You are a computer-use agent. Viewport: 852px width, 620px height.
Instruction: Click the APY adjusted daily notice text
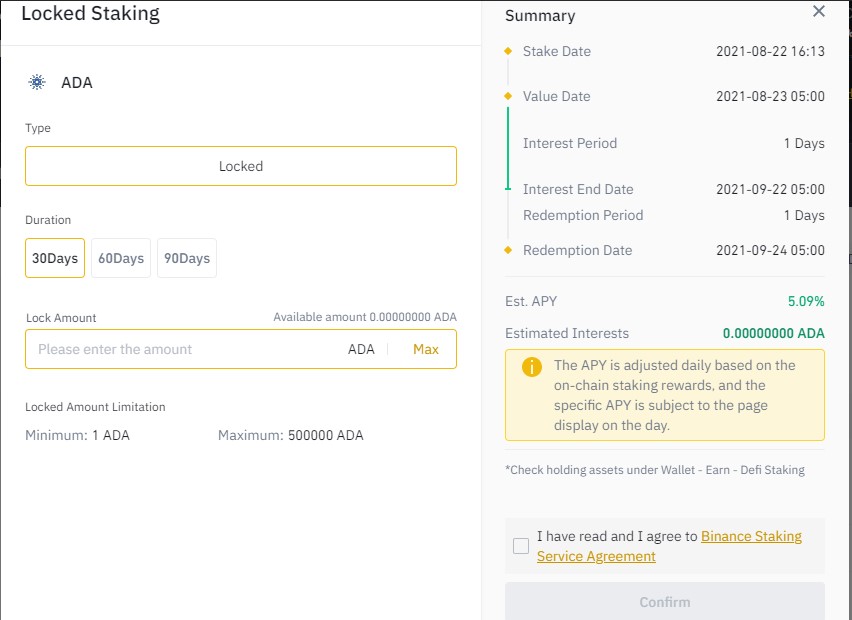(674, 395)
